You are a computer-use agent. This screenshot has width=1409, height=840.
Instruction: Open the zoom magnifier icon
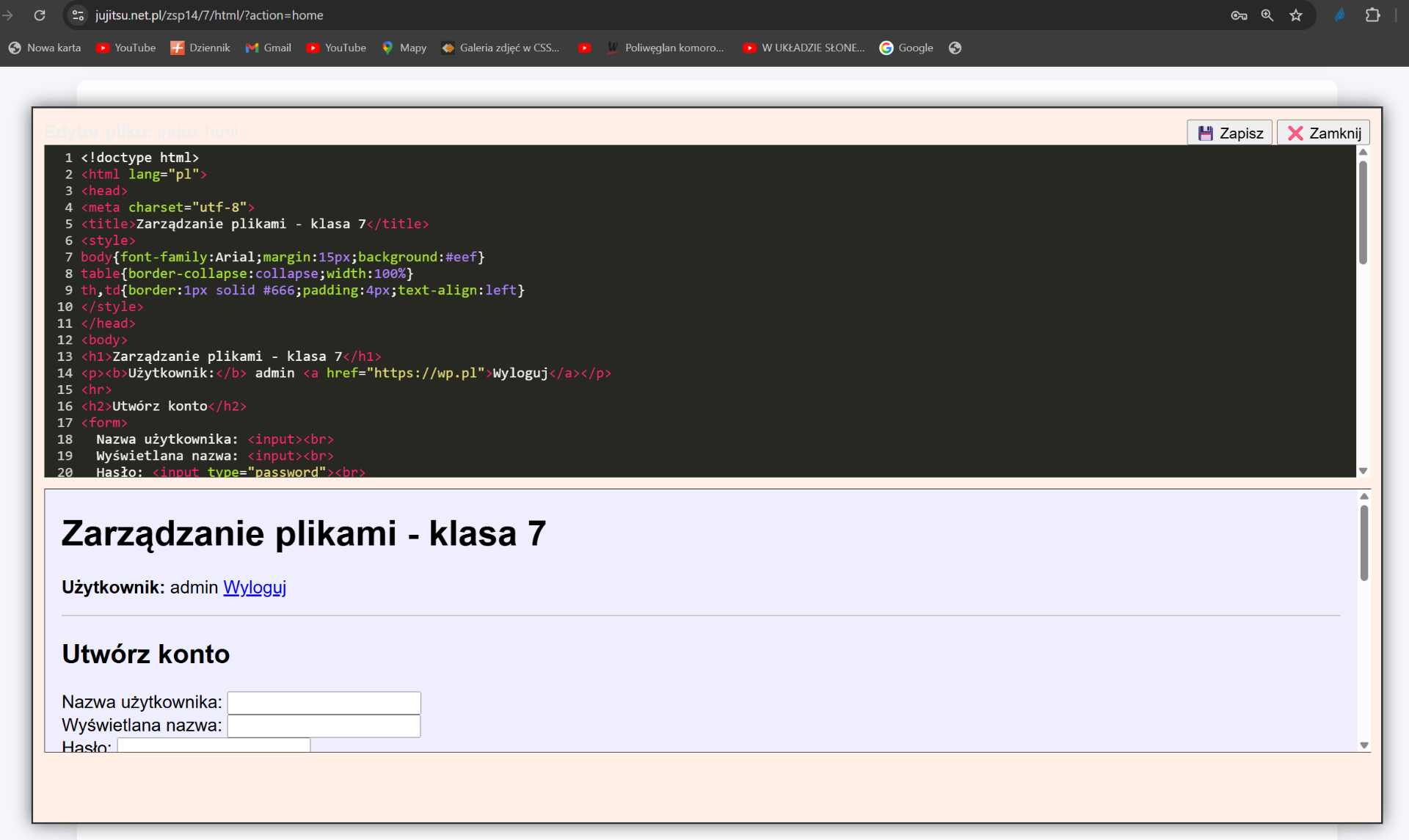click(1267, 15)
